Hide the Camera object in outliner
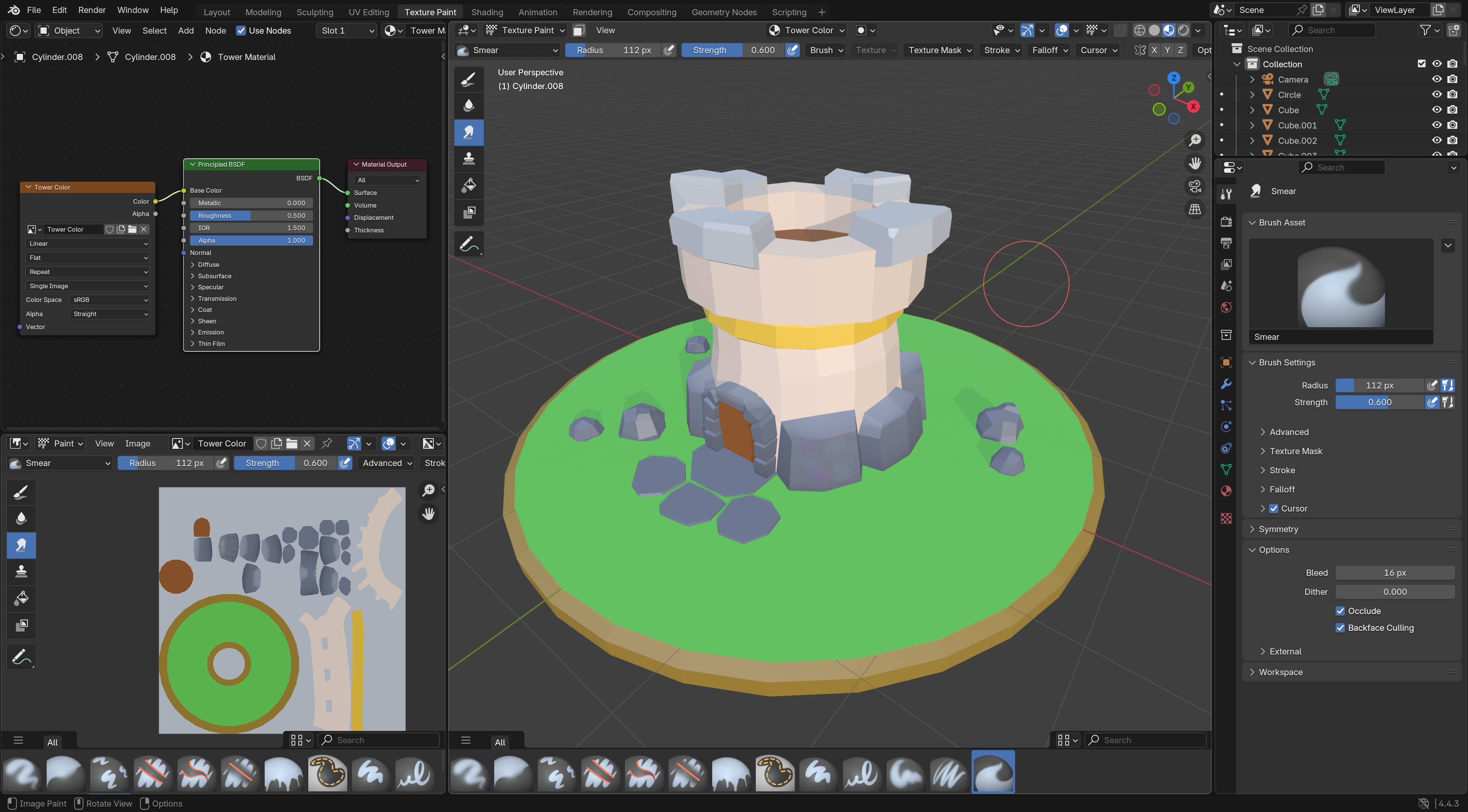Image resolution: width=1468 pixels, height=812 pixels. coord(1436,79)
